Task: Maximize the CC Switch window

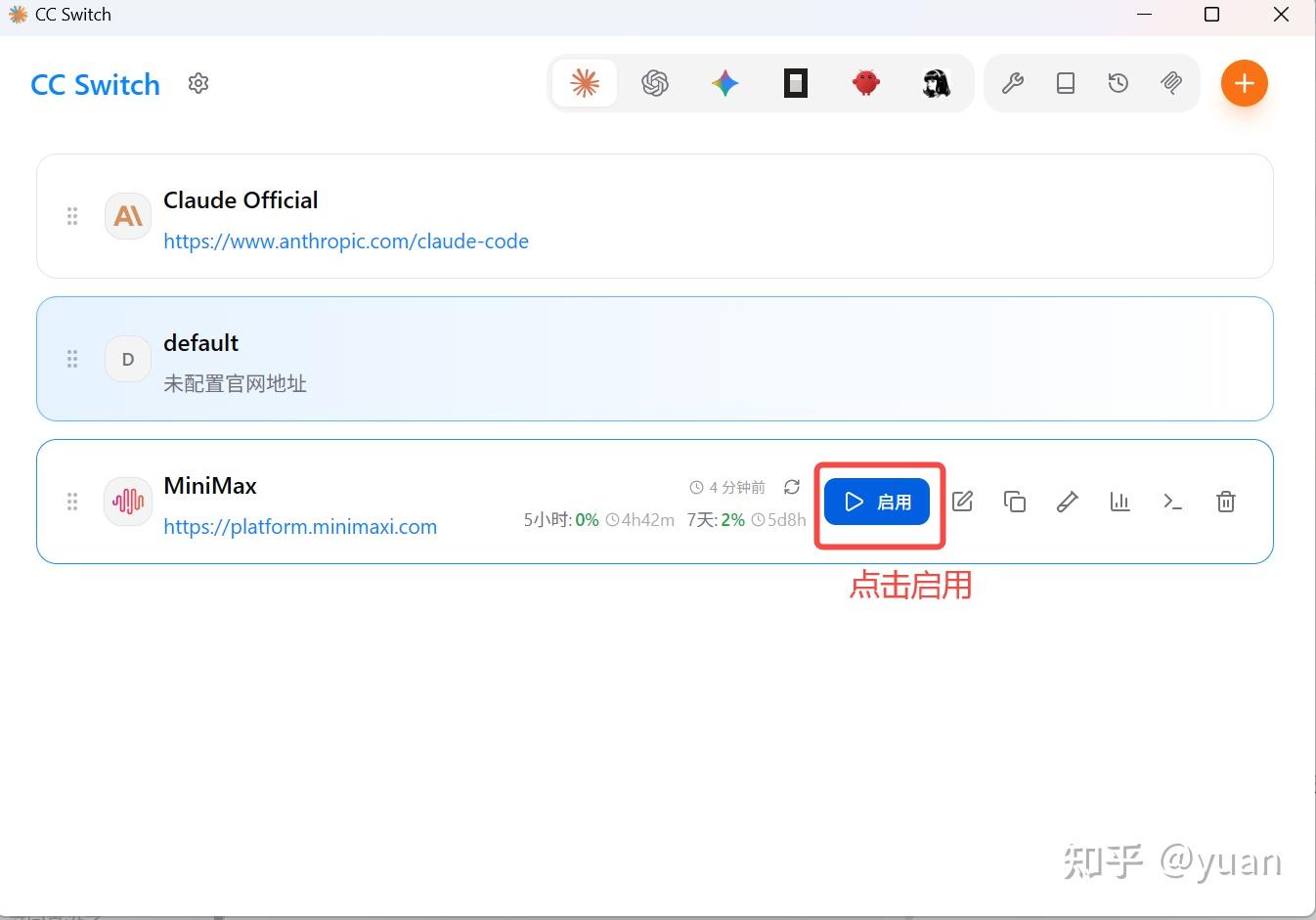Action: tap(1211, 15)
